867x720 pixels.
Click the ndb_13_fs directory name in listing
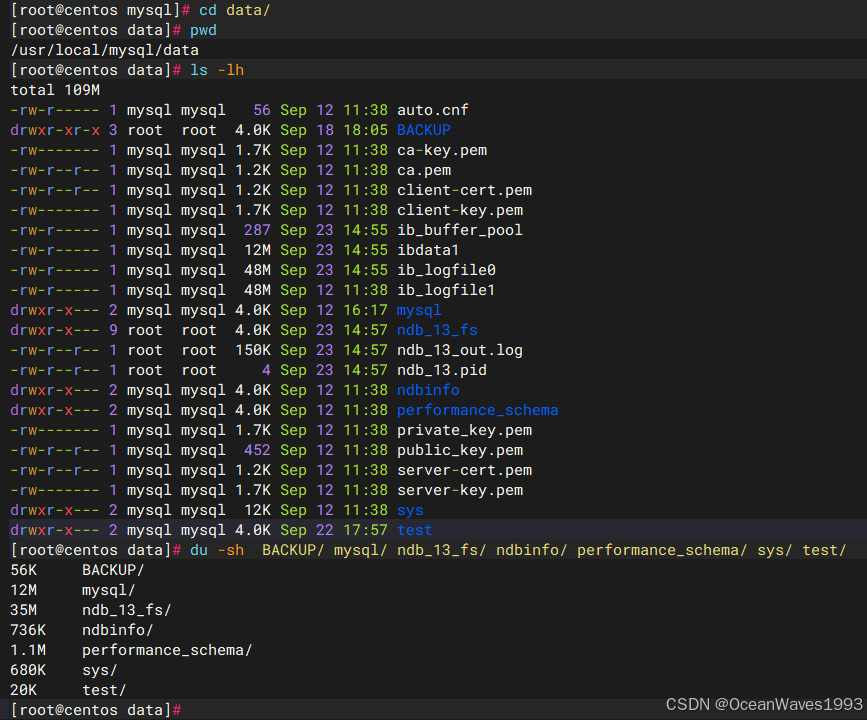click(x=437, y=330)
